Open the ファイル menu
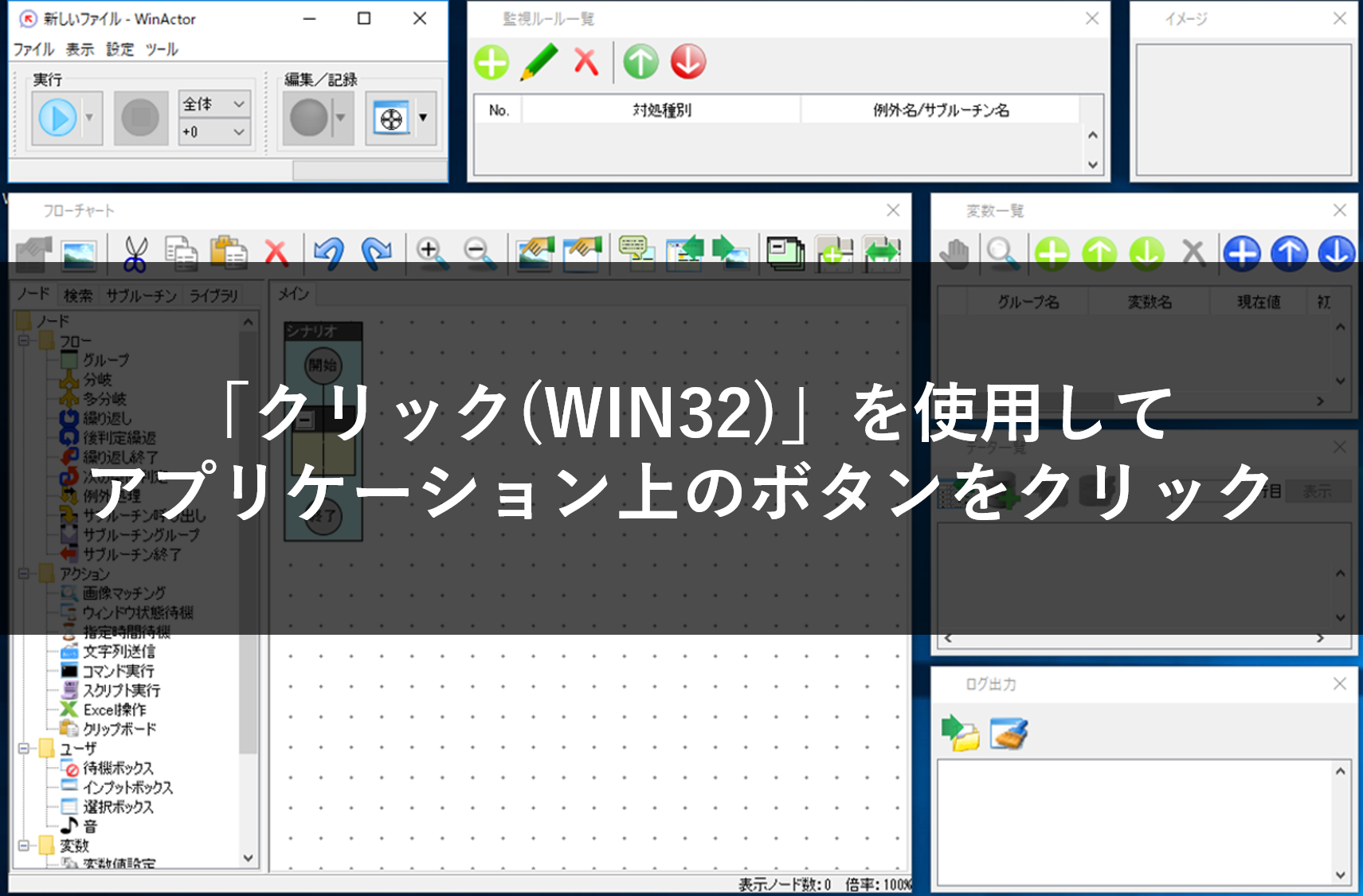This screenshot has width=1363, height=896. [33, 49]
